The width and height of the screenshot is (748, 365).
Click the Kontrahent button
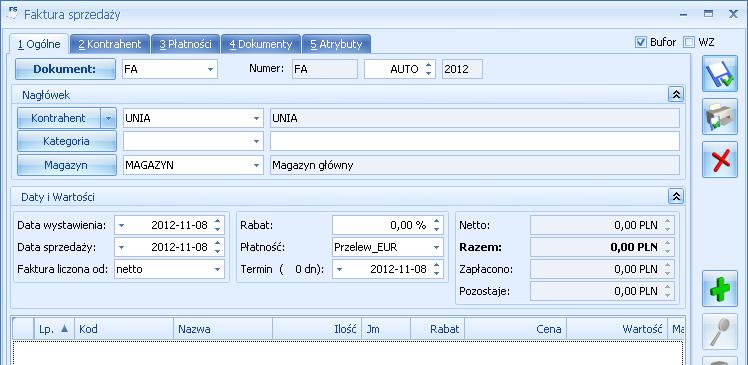pyautogui.click(x=59, y=118)
